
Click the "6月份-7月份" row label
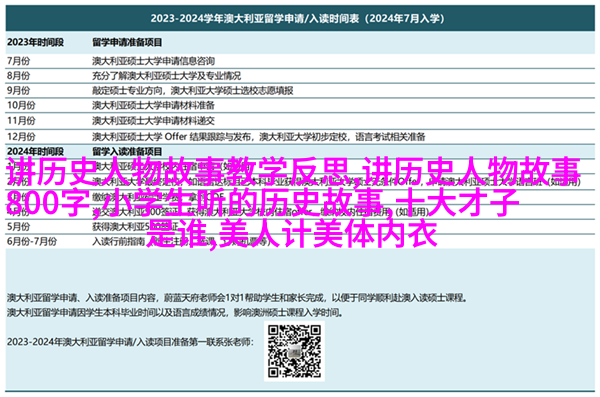pyautogui.click(x=32, y=242)
